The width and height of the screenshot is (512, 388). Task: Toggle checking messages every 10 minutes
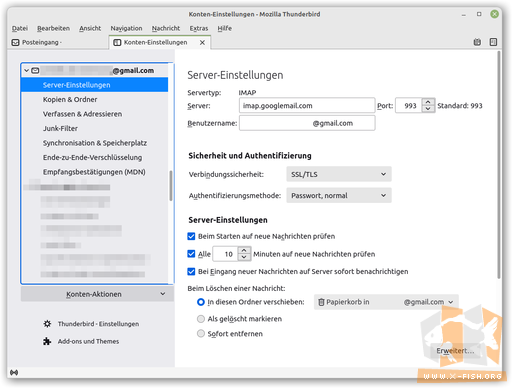coord(191,254)
